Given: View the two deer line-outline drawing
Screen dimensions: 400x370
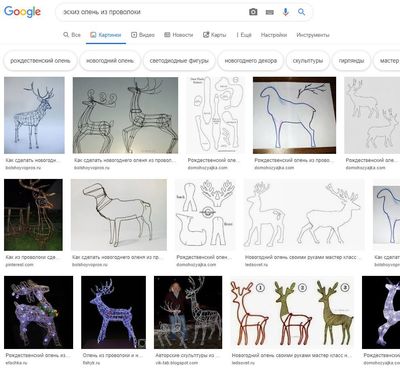Looking at the screenshot, I should pyautogui.click(x=304, y=215).
